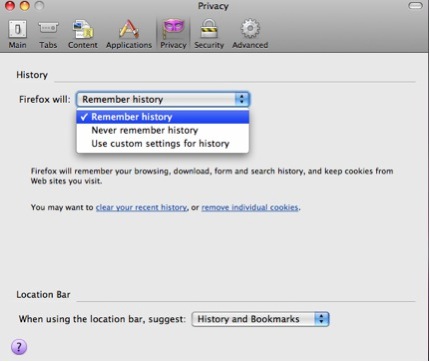The image size is (430, 362).
Task: Open the 'Firefox will' history dropdown
Action: click(x=163, y=99)
